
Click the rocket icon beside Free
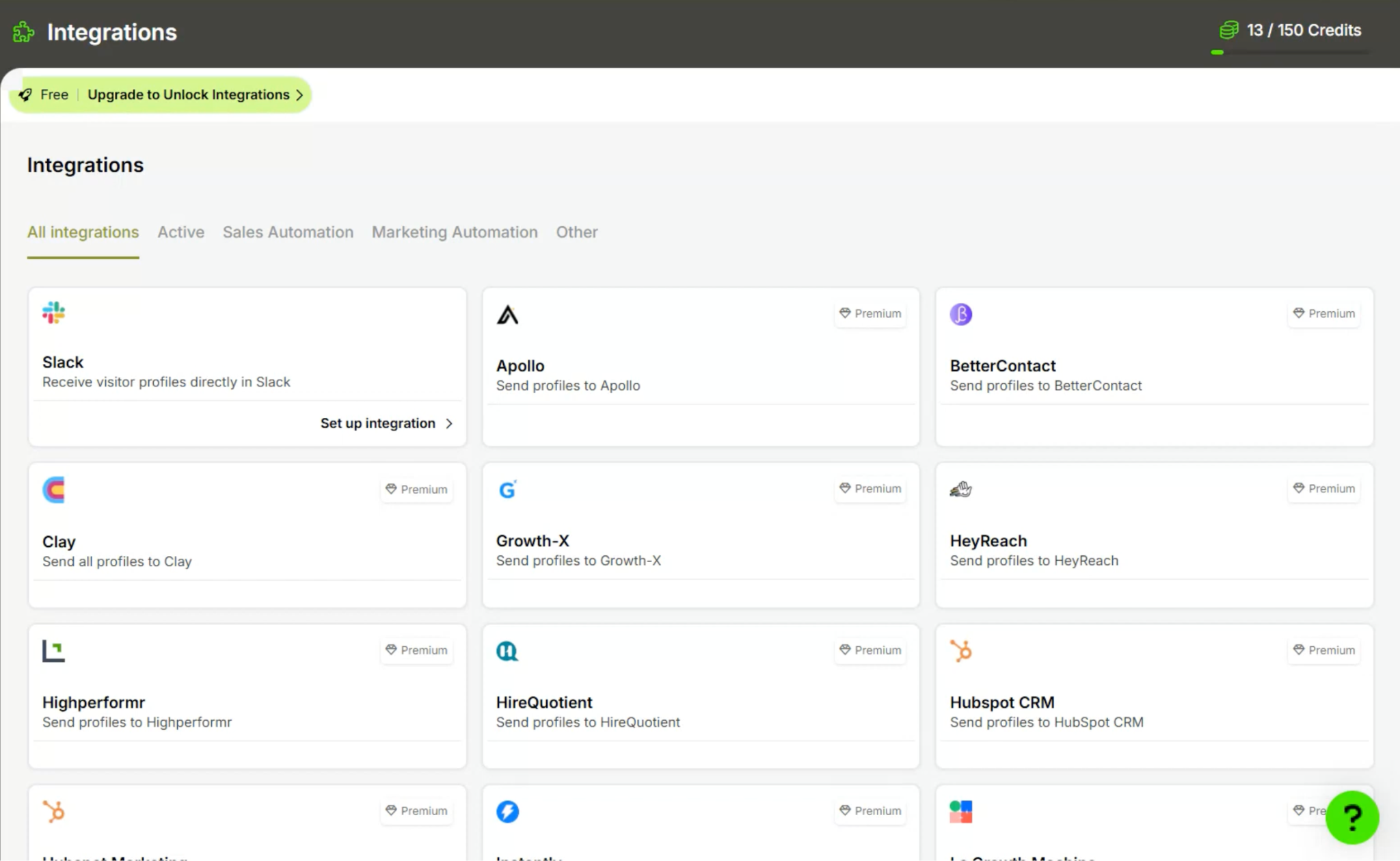click(25, 94)
